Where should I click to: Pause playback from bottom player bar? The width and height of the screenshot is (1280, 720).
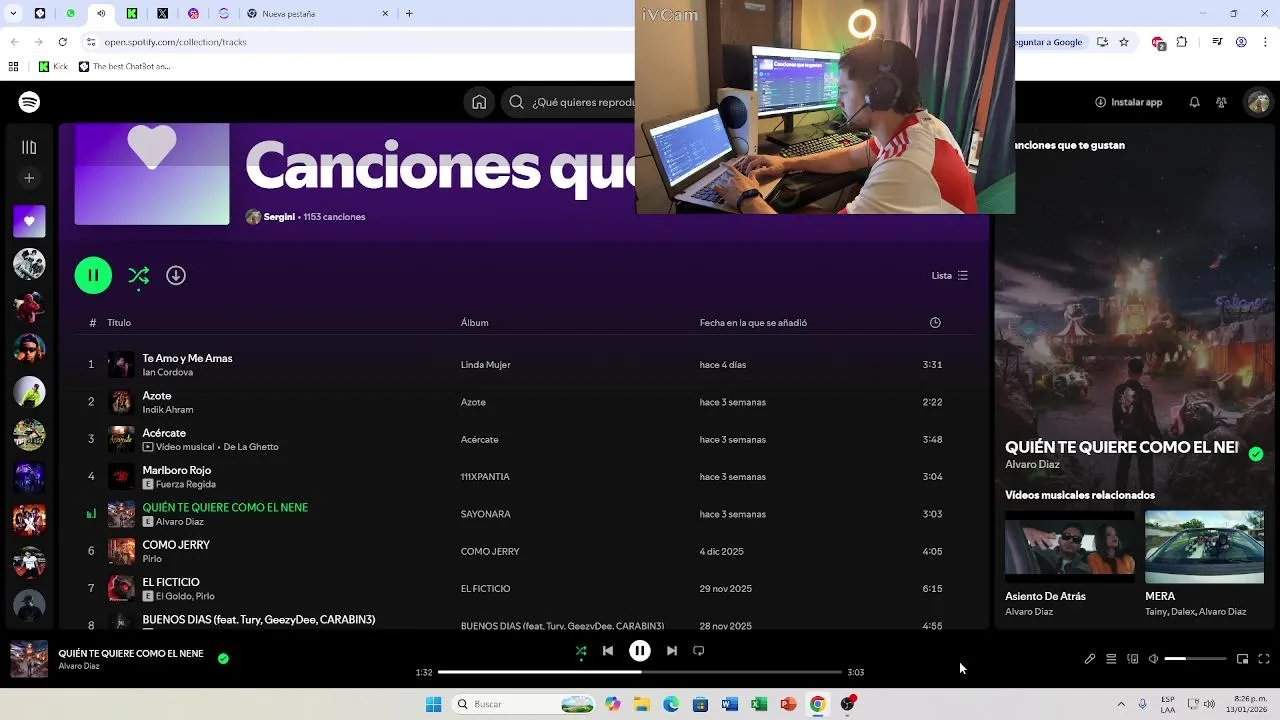[640, 651]
